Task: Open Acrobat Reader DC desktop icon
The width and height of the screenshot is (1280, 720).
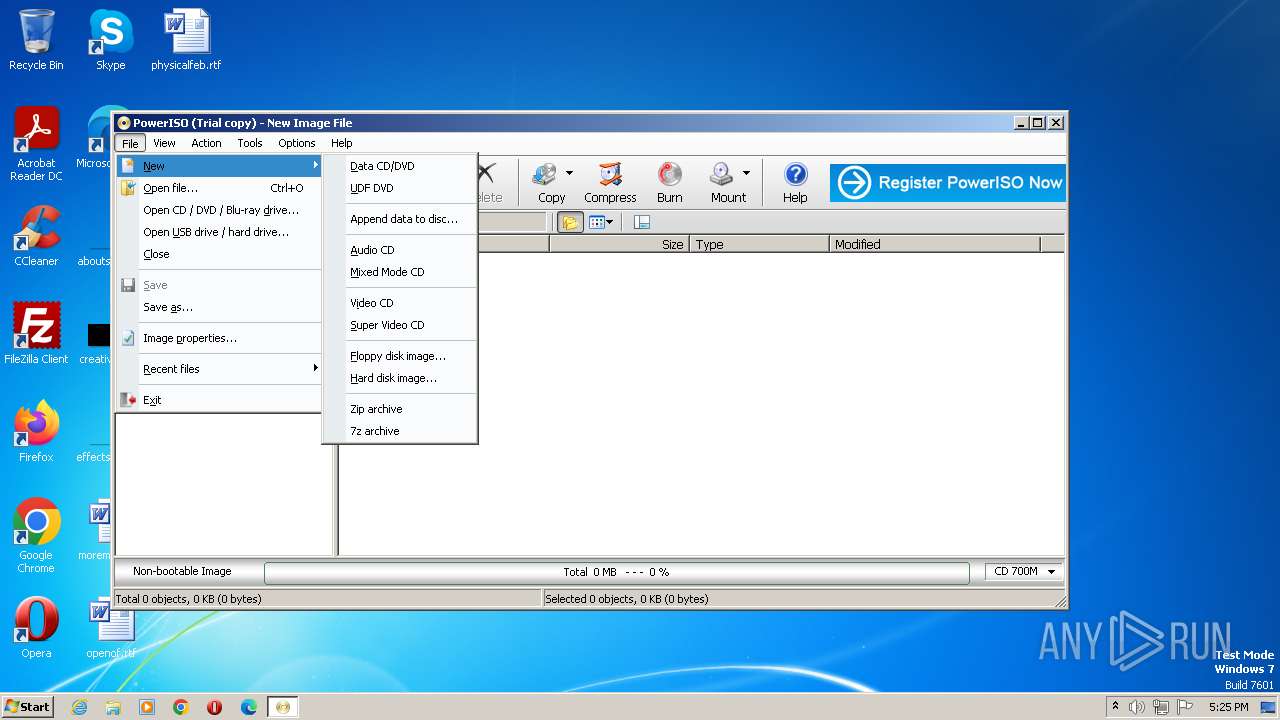Action: tap(36, 144)
